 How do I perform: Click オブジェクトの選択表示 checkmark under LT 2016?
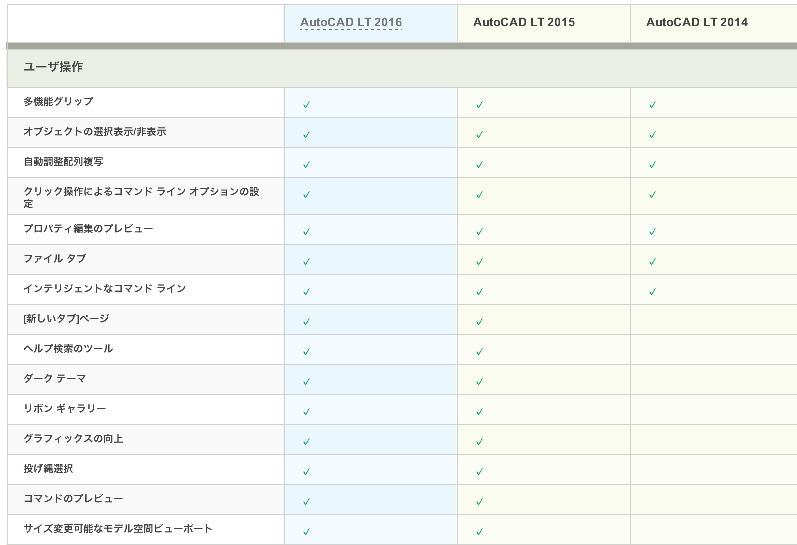click(x=306, y=135)
